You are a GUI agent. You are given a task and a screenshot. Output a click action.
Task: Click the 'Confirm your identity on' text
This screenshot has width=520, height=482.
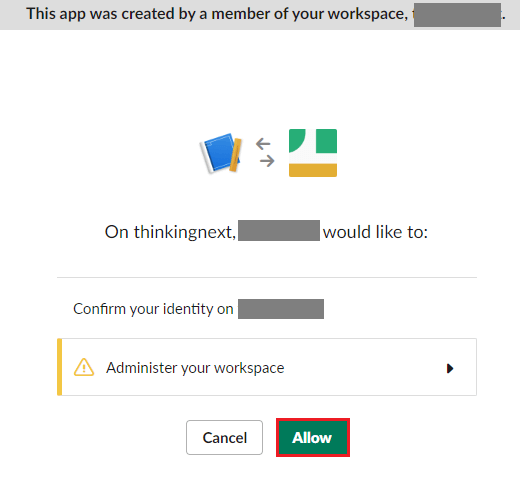pos(153,309)
